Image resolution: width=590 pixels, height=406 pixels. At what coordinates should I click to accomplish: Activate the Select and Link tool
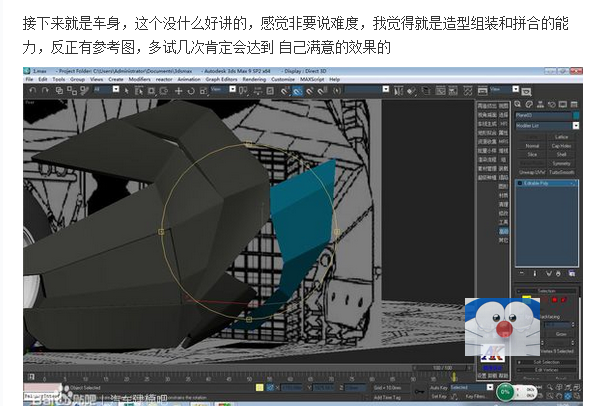pos(59,91)
